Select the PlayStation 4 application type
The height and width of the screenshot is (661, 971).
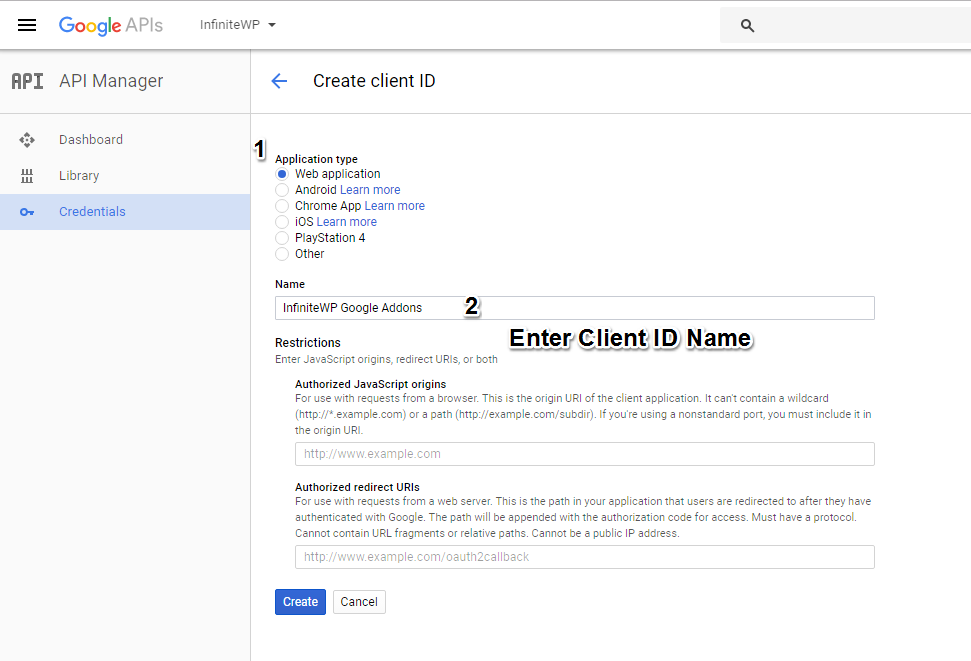point(282,238)
